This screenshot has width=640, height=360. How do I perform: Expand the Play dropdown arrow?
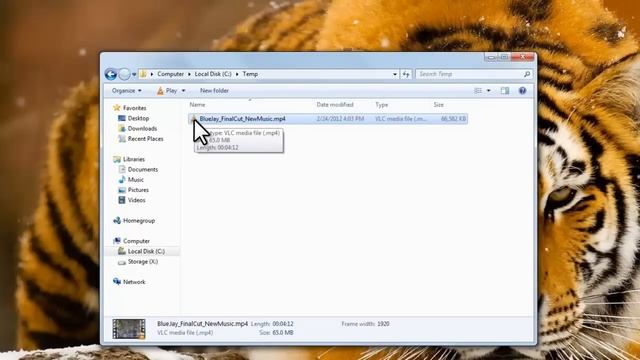click(x=183, y=91)
